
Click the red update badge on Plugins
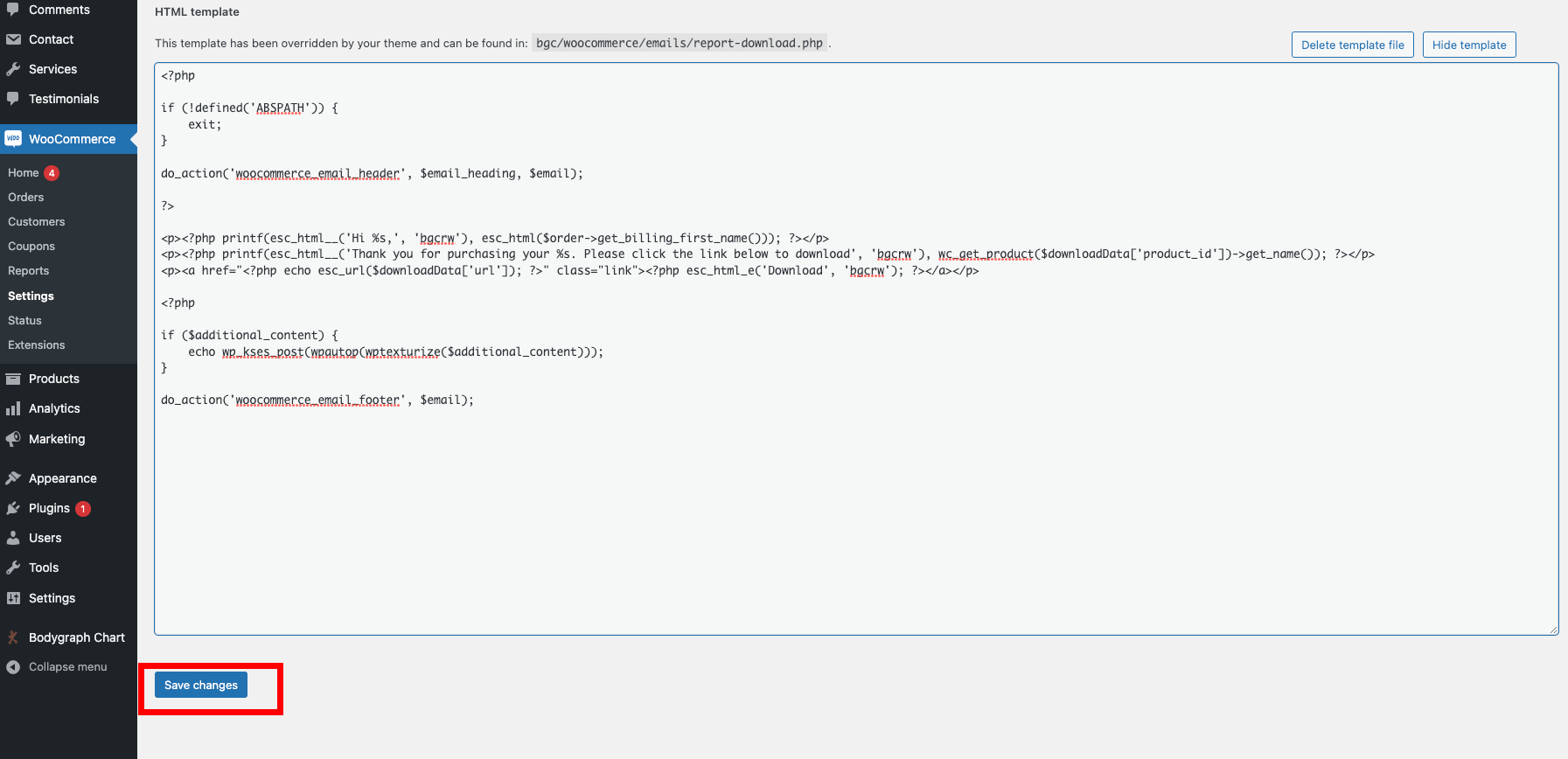(x=83, y=509)
